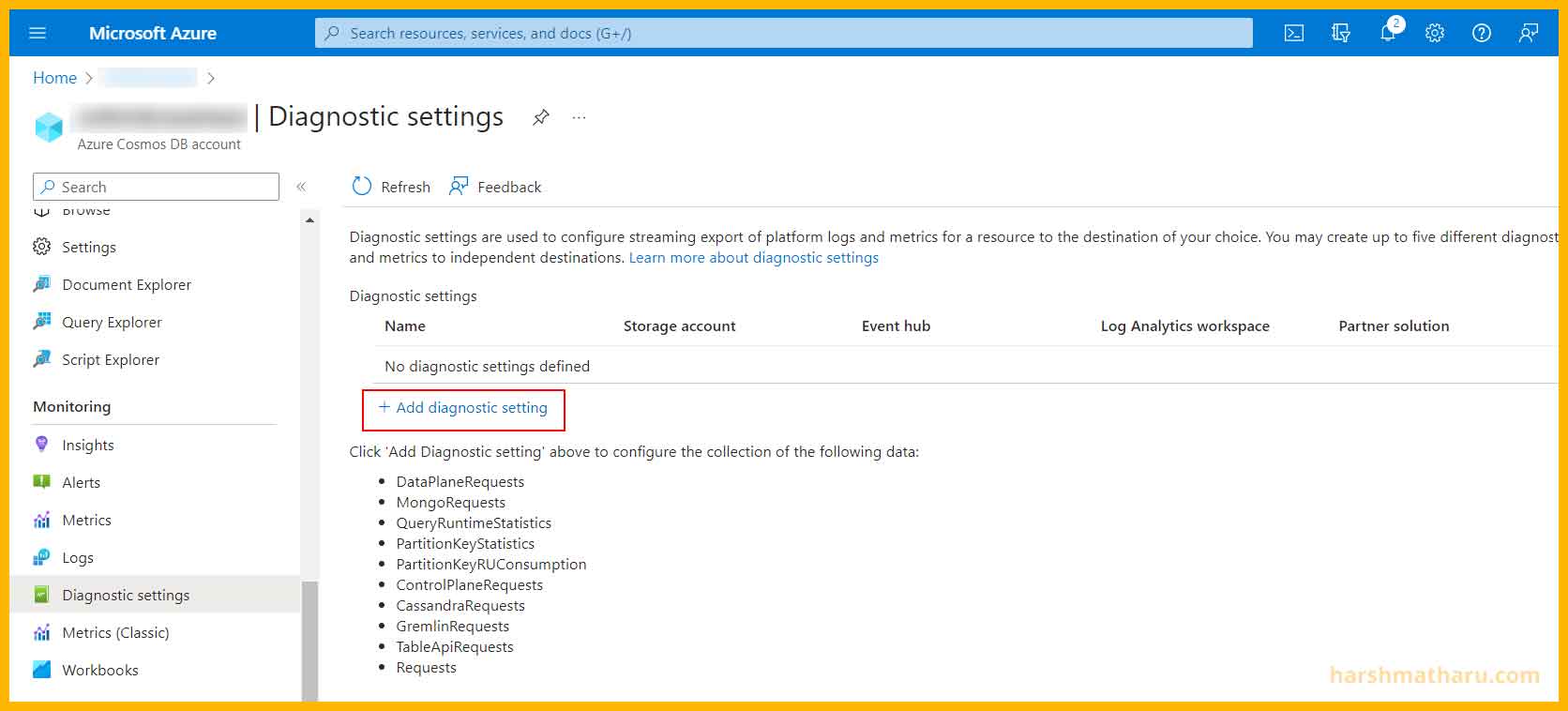Open the Azure portal hamburger menu
Viewport: 1568px width, 711px height.
[38, 33]
